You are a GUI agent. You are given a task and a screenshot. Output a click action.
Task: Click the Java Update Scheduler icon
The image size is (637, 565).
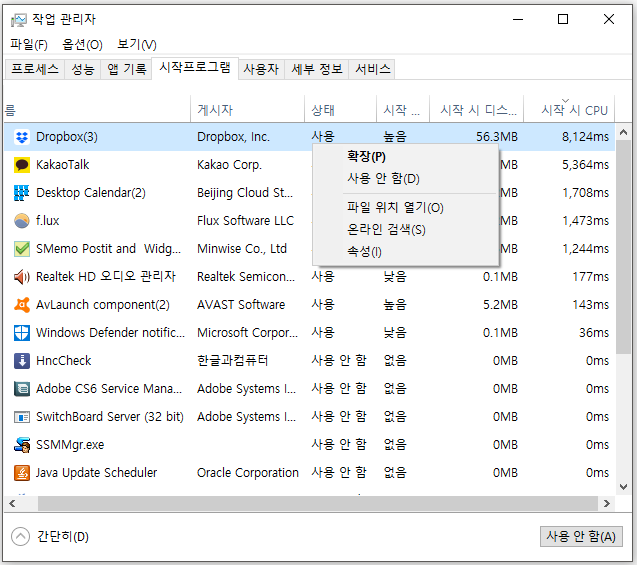click(x=22, y=473)
